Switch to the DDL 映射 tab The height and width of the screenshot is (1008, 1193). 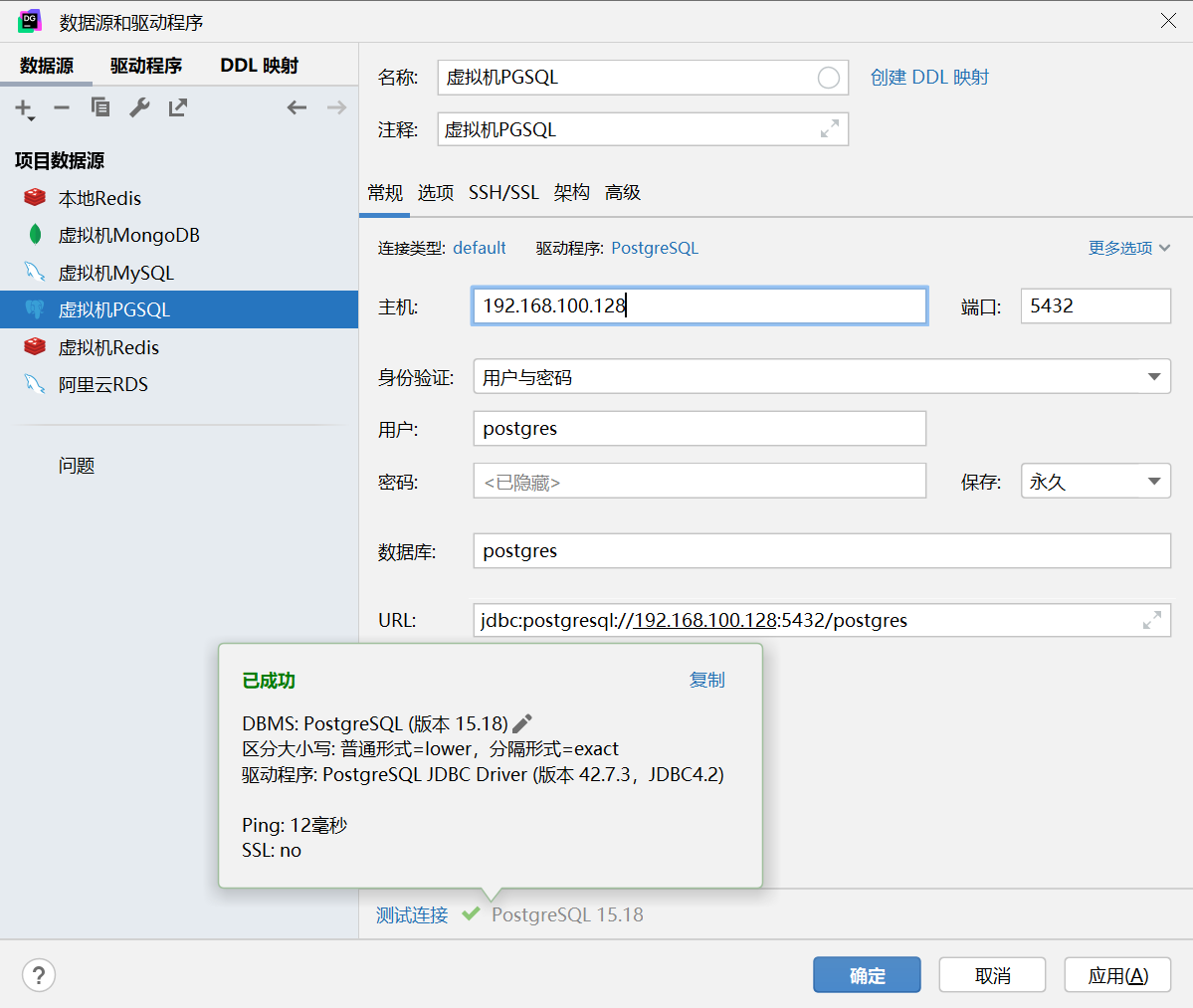[260, 66]
